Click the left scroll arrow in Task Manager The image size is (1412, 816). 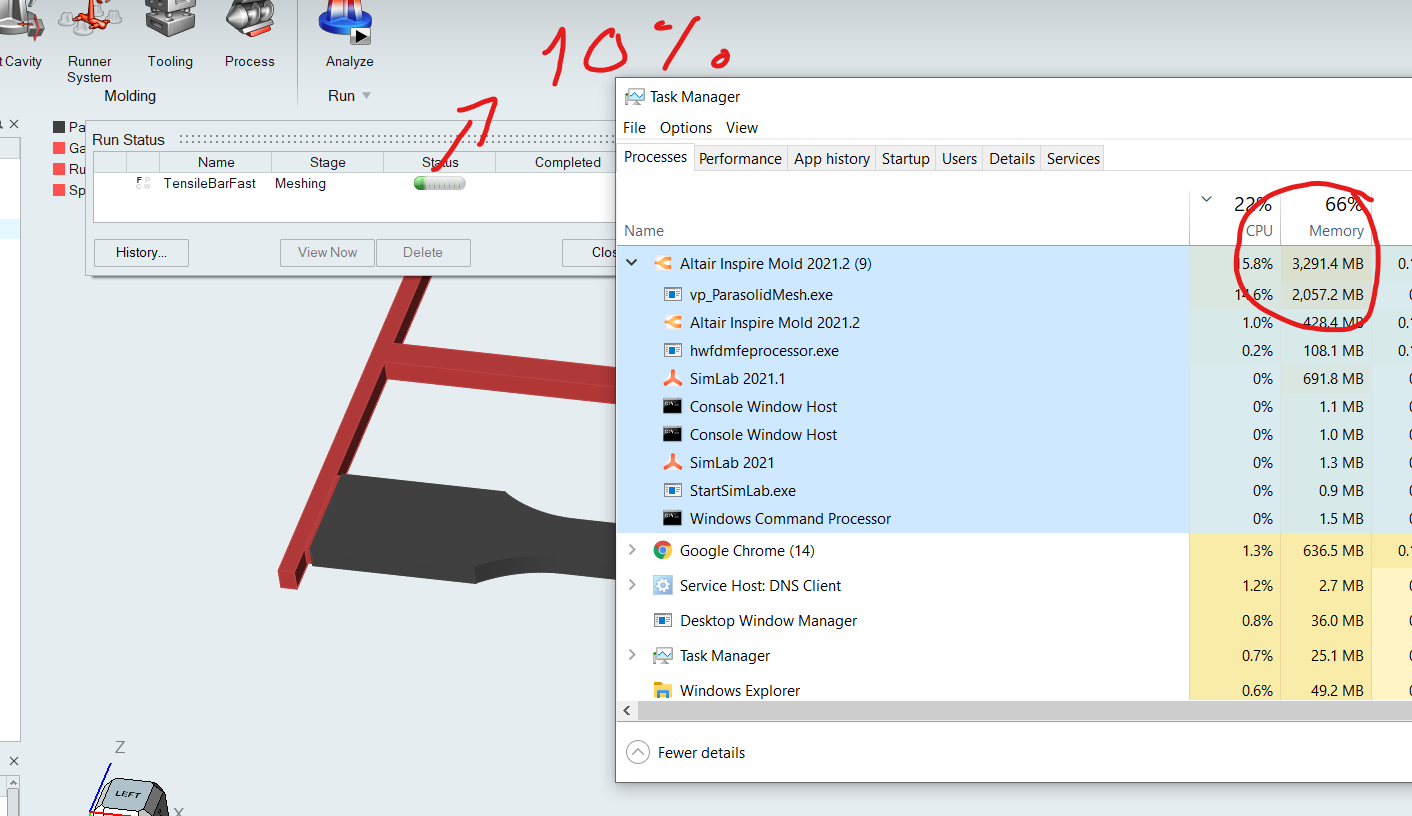pos(628,711)
